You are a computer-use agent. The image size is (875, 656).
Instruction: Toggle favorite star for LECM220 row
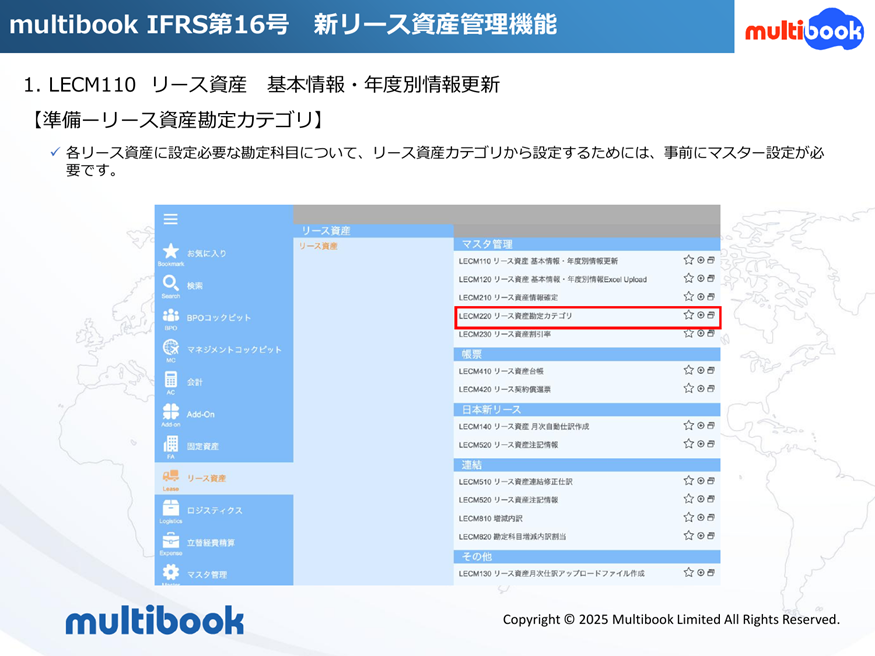(689, 315)
